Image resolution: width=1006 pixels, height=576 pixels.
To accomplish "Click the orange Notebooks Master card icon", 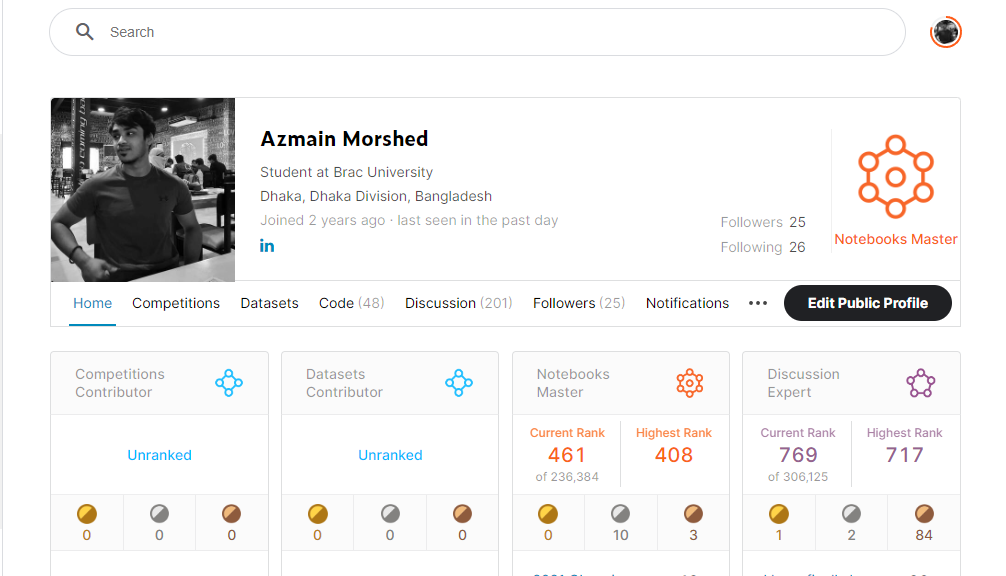I will [690, 383].
